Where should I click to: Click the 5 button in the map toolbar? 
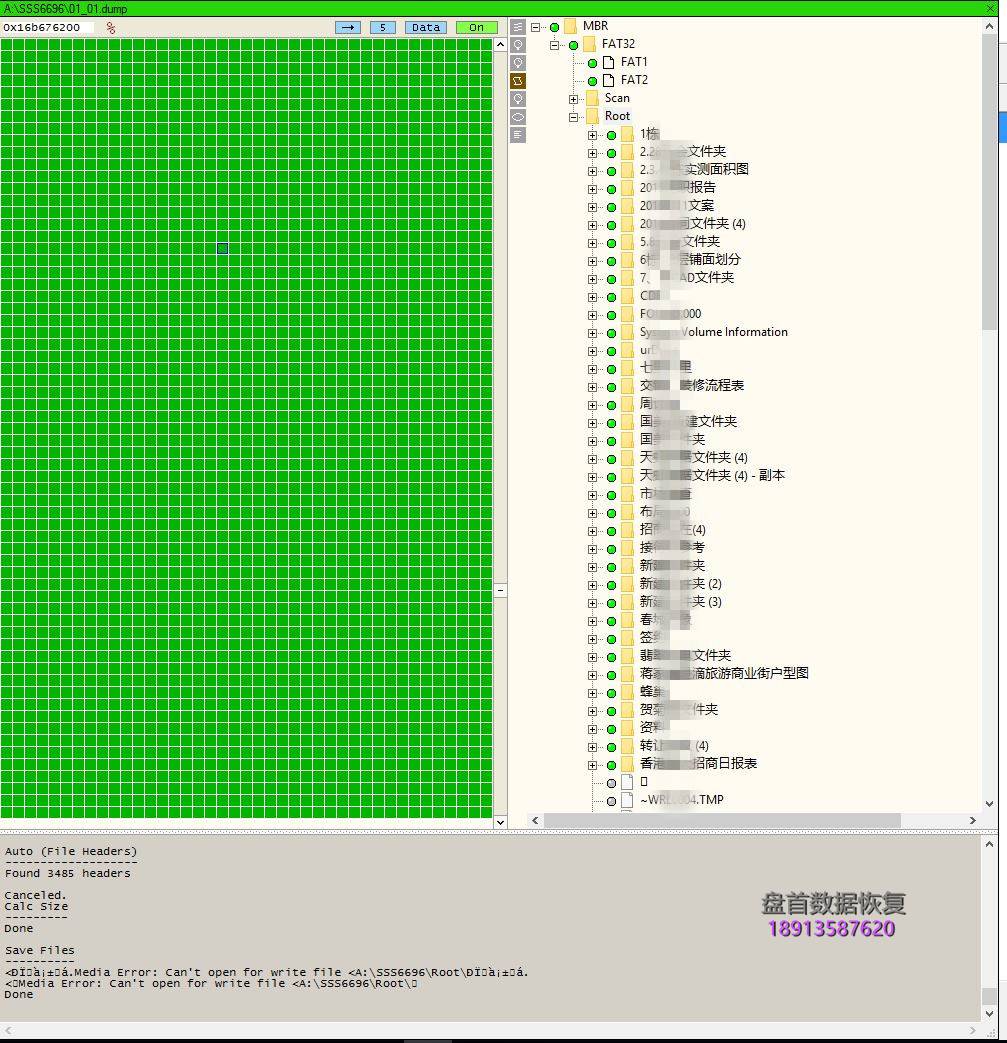(382, 27)
